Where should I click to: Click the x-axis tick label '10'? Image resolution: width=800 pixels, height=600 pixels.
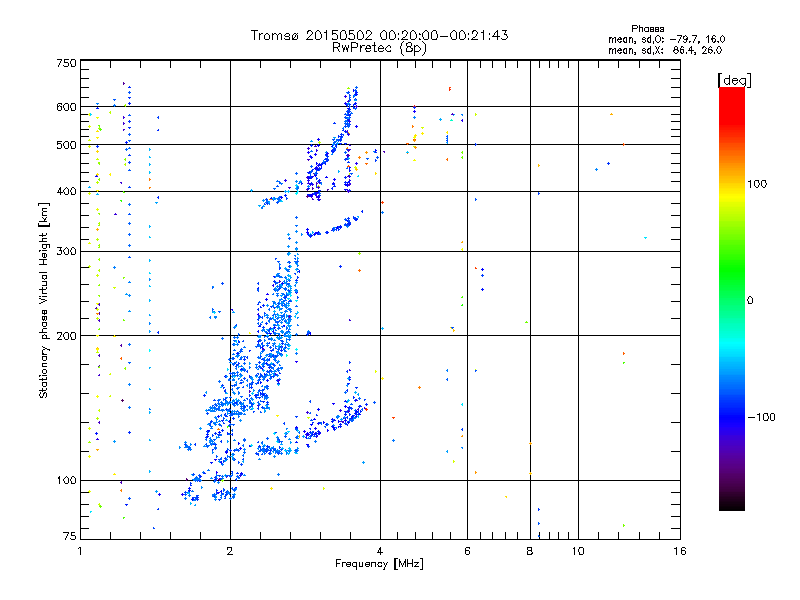pos(578,551)
